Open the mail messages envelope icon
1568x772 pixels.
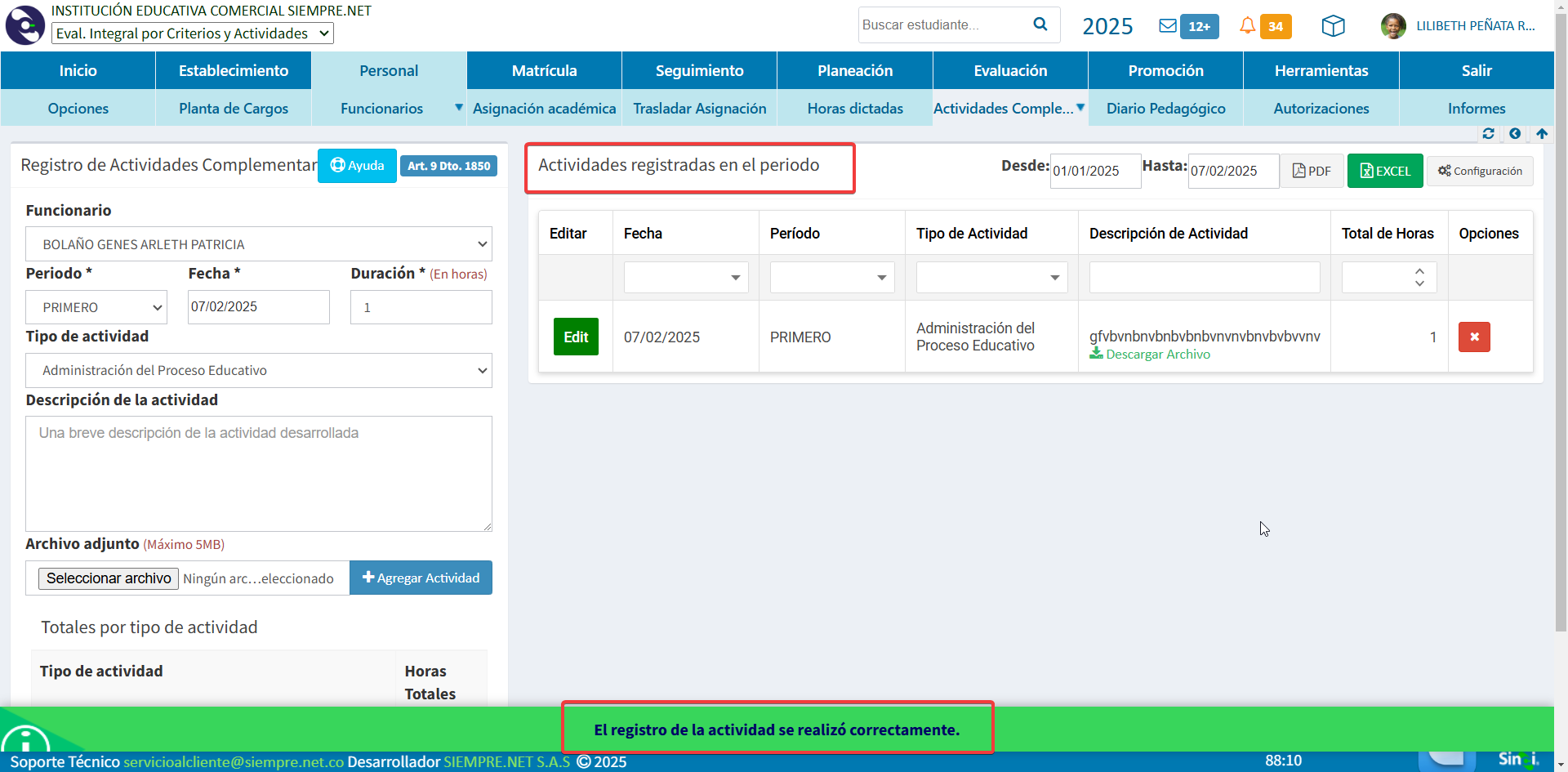click(x=1168, y=26)
